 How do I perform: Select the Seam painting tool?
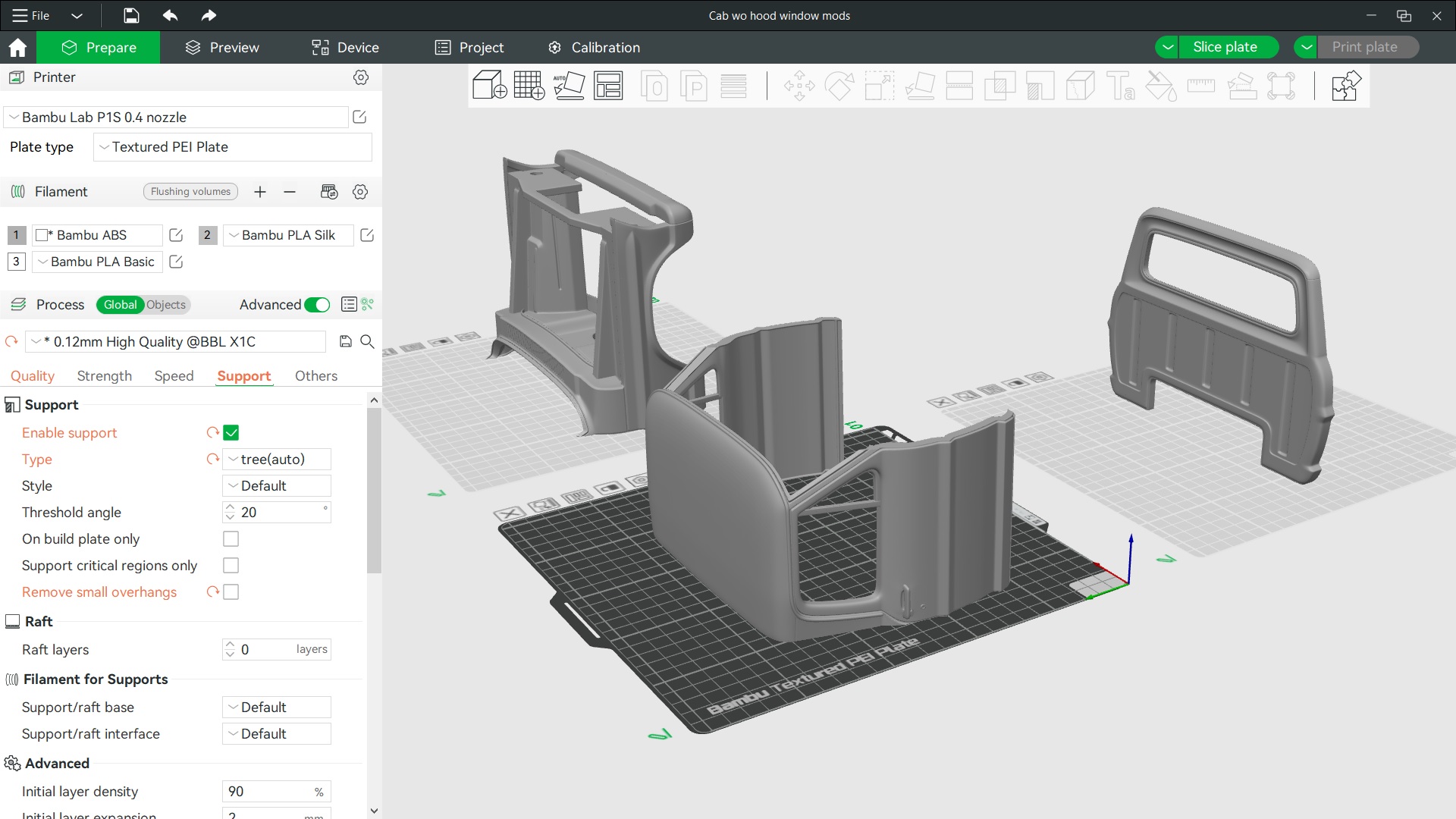pyautogui.click(x=1081, y=86)
